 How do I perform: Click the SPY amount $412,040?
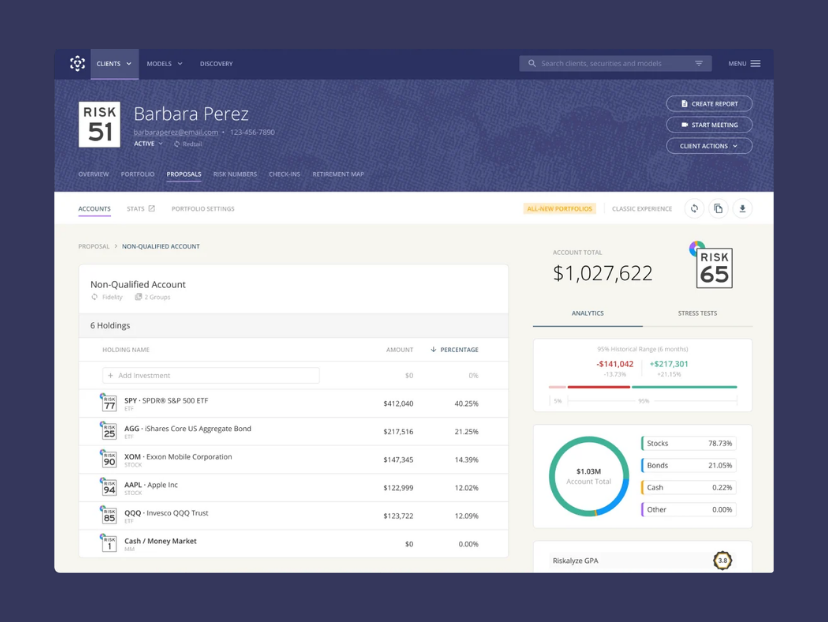pos(398,403)
